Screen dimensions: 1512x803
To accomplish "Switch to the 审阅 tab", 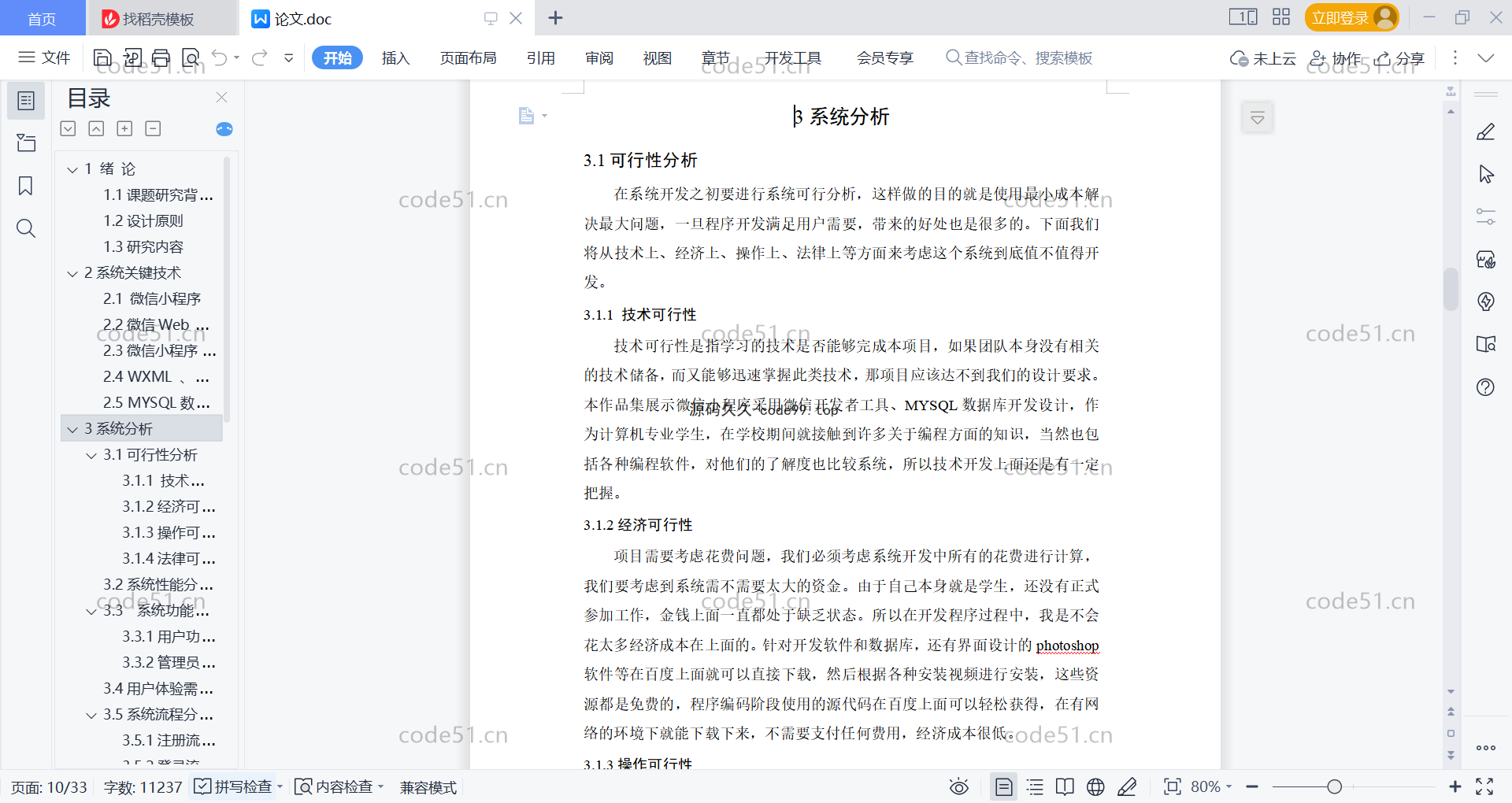I will (x=599, y=57).
